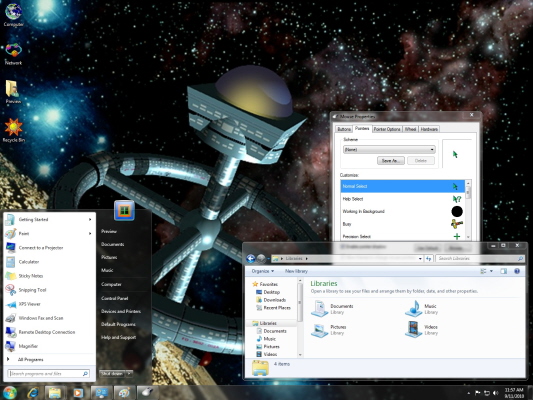Screen dimensions: 533x400
Task: Click the taskbar clock and date
Action: [514, 393]
